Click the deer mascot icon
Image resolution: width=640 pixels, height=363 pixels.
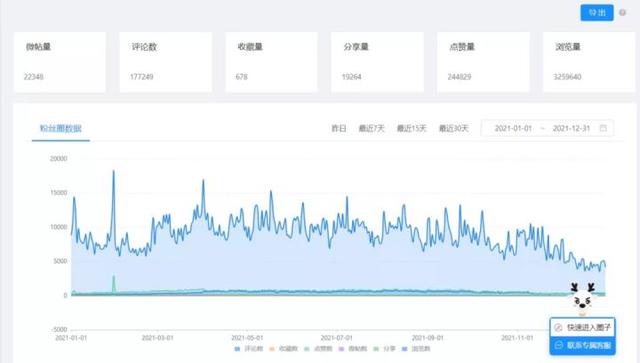[583, 298]
